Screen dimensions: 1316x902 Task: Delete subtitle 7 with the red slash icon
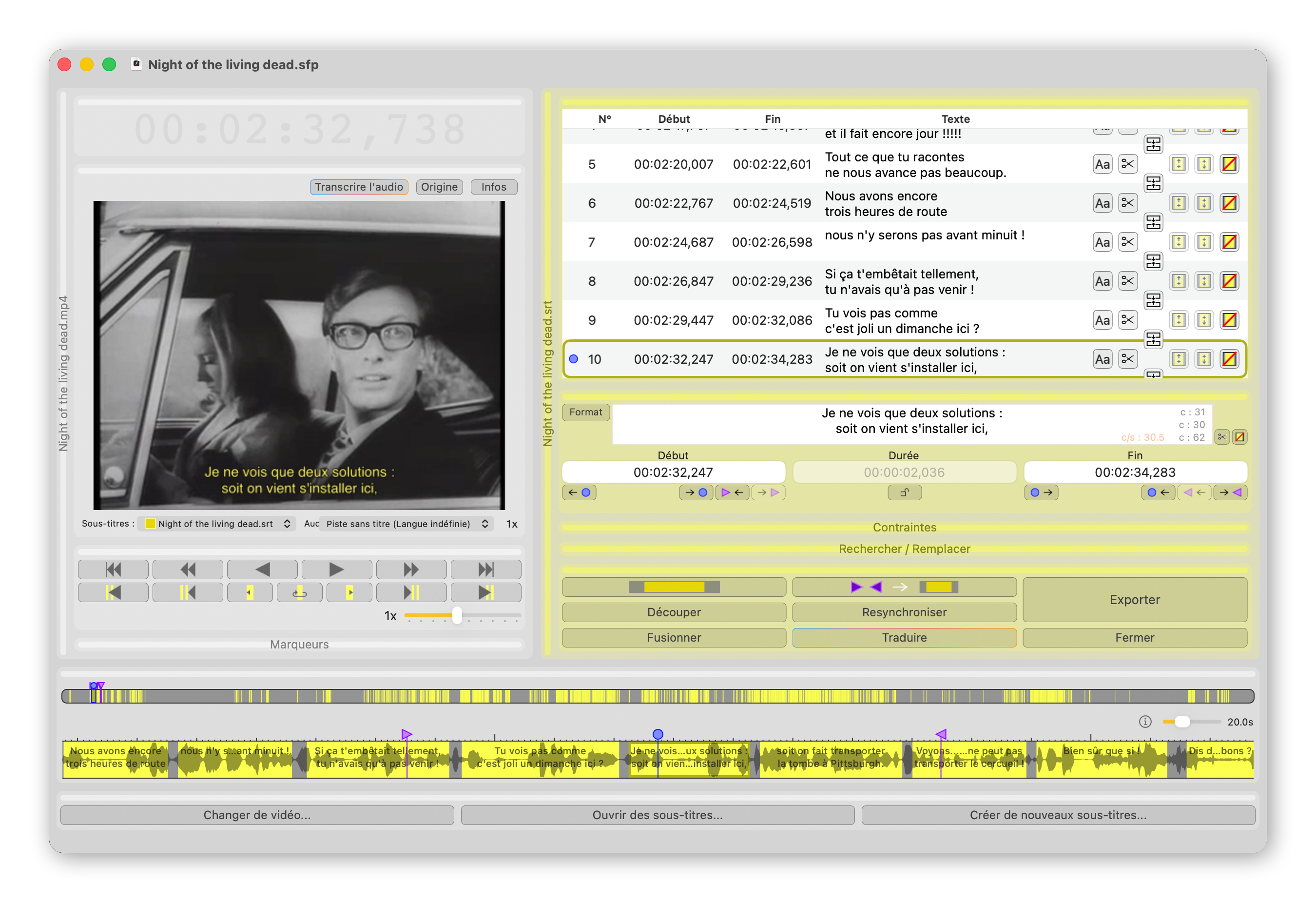(x=1229, y=242)
